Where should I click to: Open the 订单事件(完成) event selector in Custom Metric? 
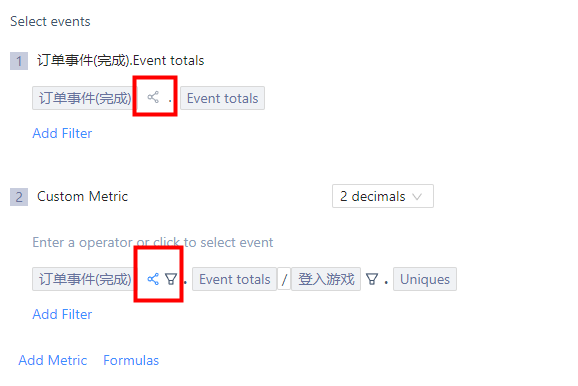[83, 279]
